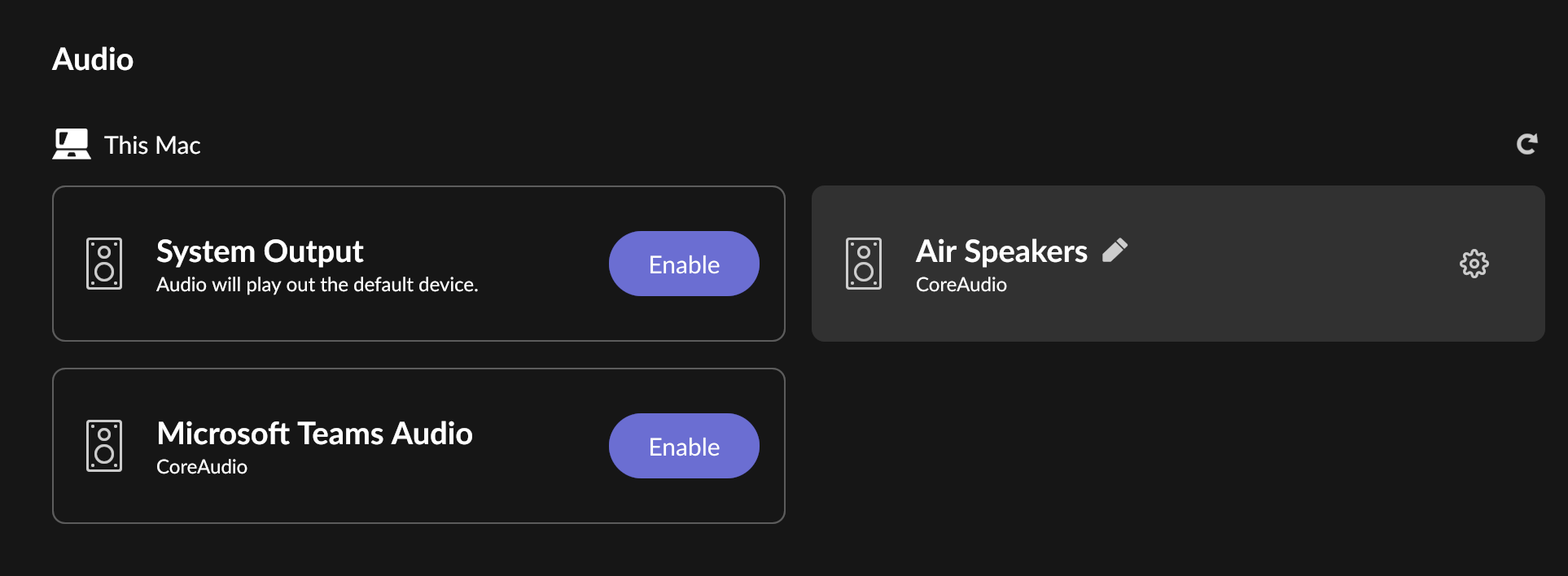Image resolution: width=1568 pixels, height=576 pixels.
Task: Click the Microsoft Teams Audio title
Action: pyautogui.click(x=314, y=434)
